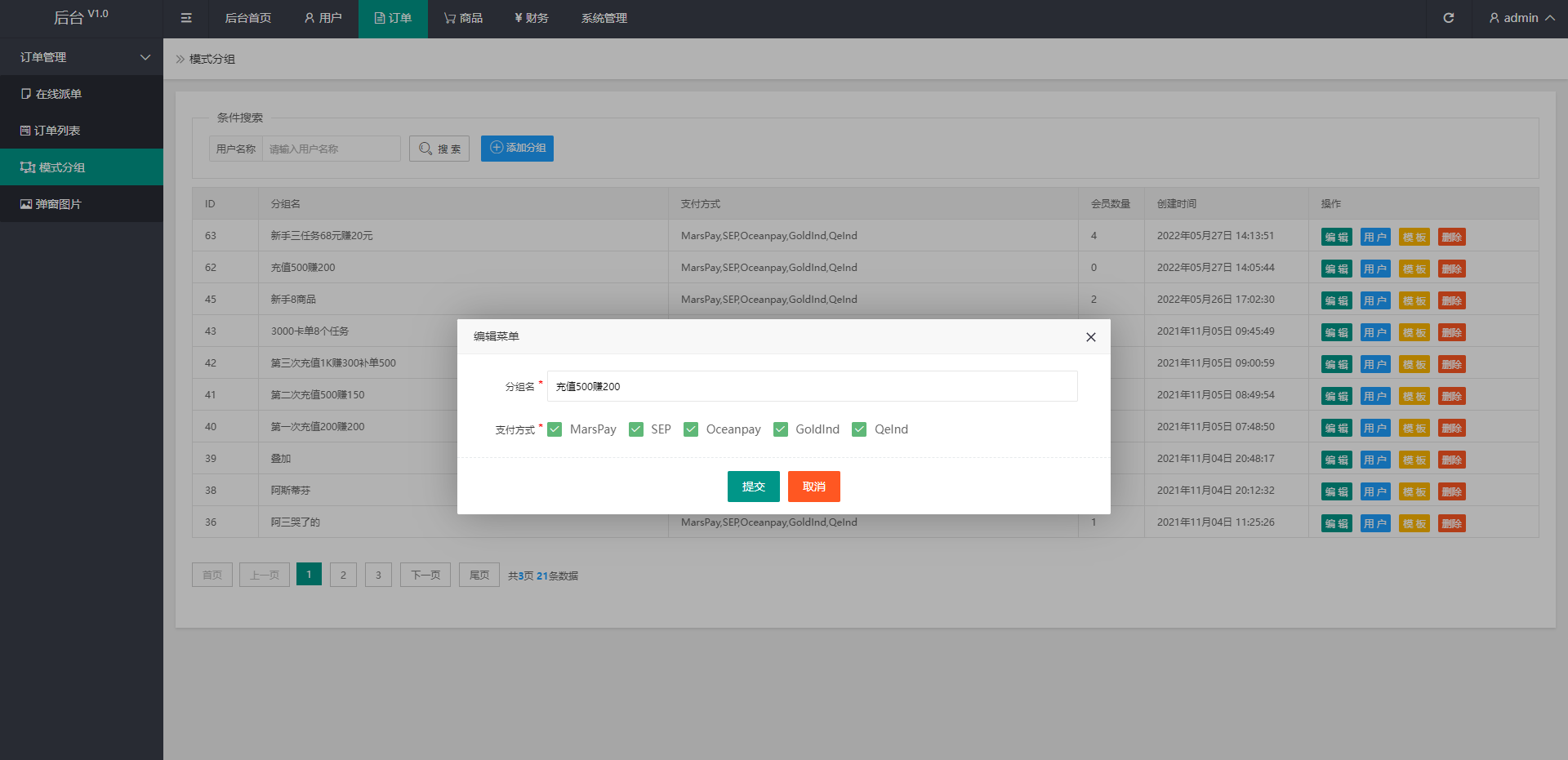Toggle the QeInd payment checkbox
1568x760 pixels.
(x=859, y=429)
